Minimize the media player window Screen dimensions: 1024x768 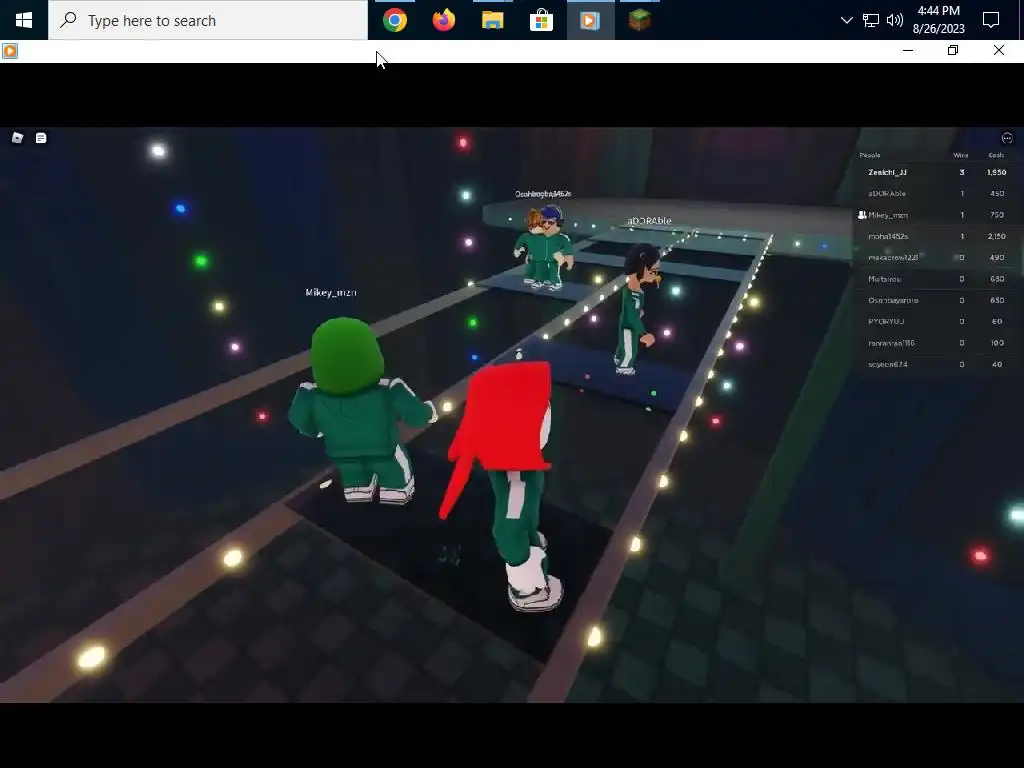(x=908, y=50)
